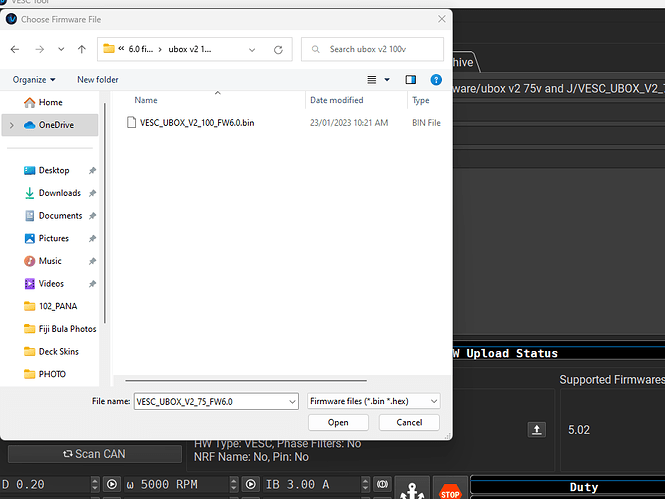Click the Open button
The width and height of the screenshot is (665, 499).
tap(338, 422)
